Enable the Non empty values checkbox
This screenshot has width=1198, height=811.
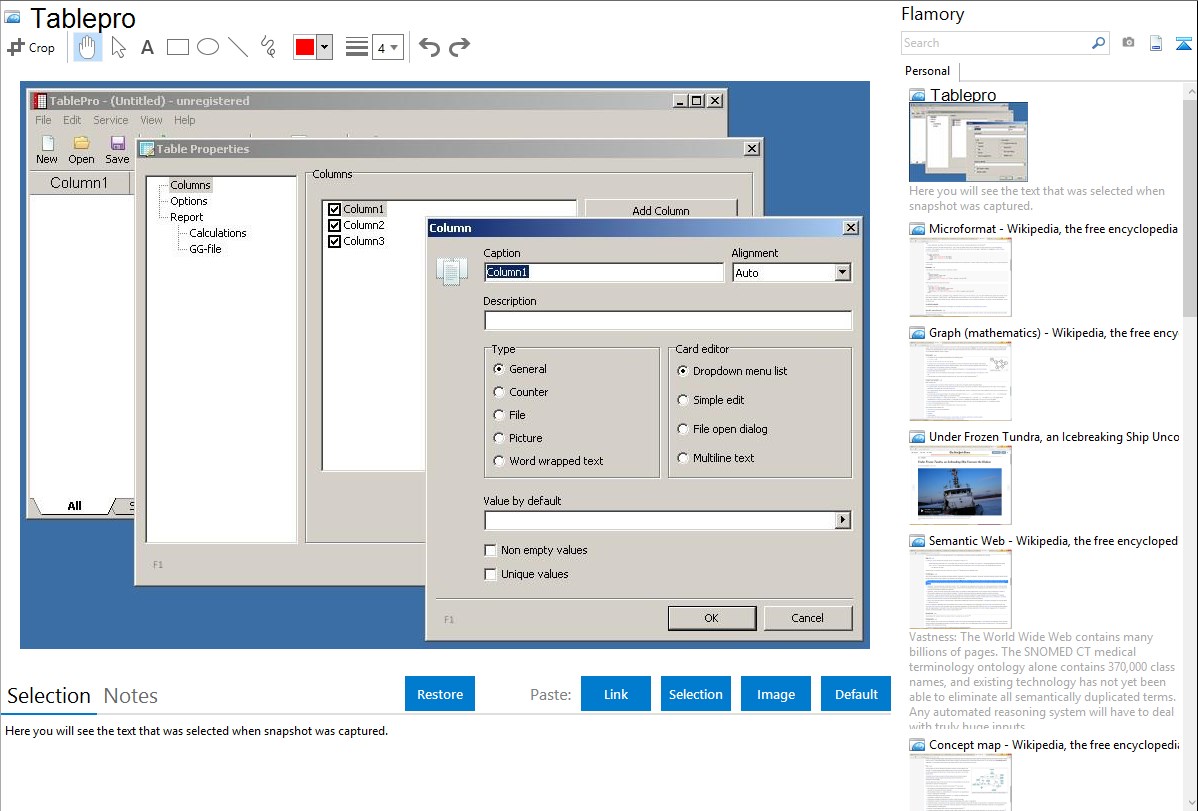pyautogui.click(x=490, y=550)
